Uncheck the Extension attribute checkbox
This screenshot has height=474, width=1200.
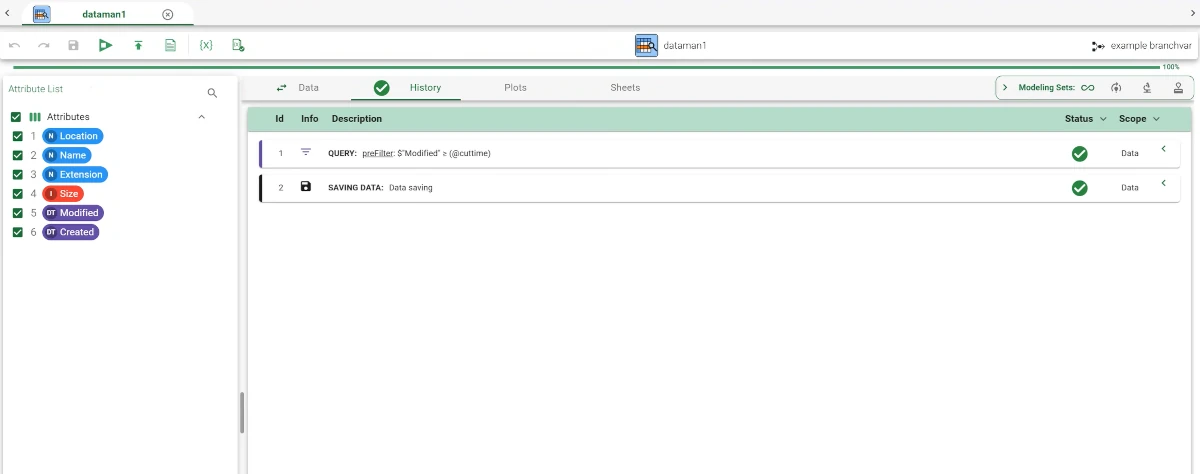[17, 174]
